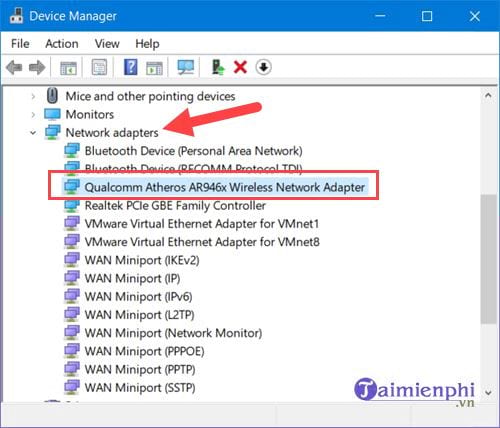The height and width of the screenshot is (428, 500).
Task: Collapse the Network adapters category
Action: [x=33, y=133]
